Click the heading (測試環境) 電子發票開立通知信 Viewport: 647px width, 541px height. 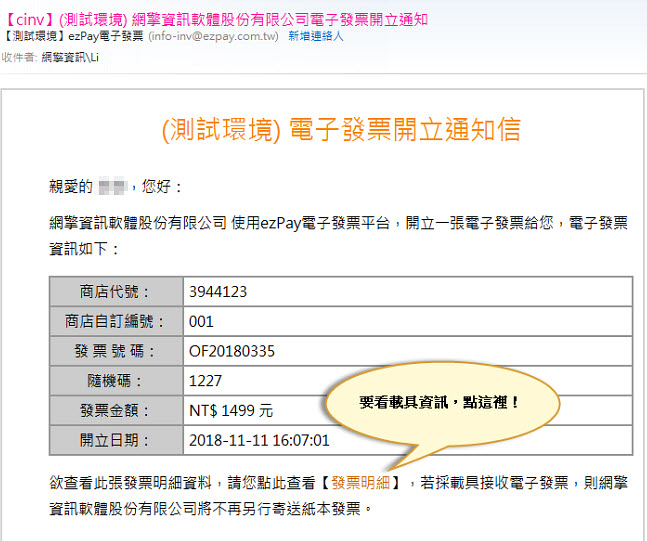341,130
